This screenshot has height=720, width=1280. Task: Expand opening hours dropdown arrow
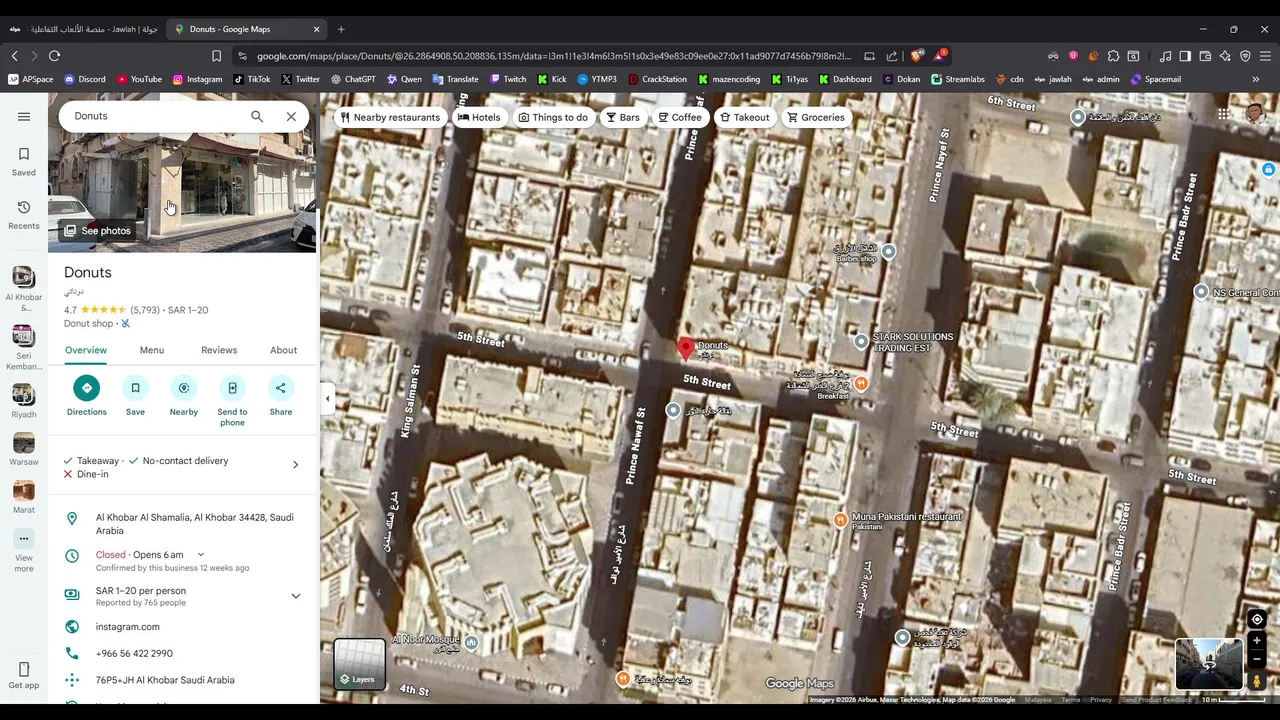coord(200,555)
